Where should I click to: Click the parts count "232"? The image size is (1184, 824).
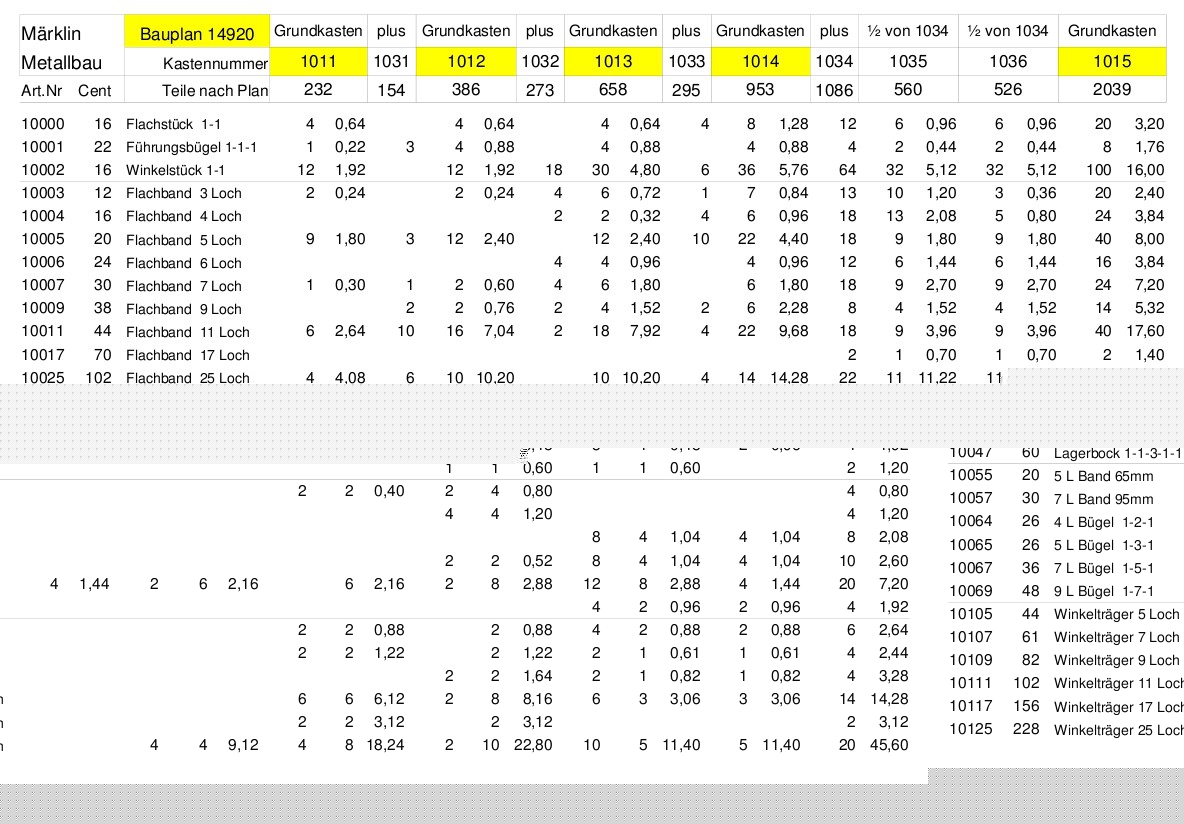pos(318,89)
